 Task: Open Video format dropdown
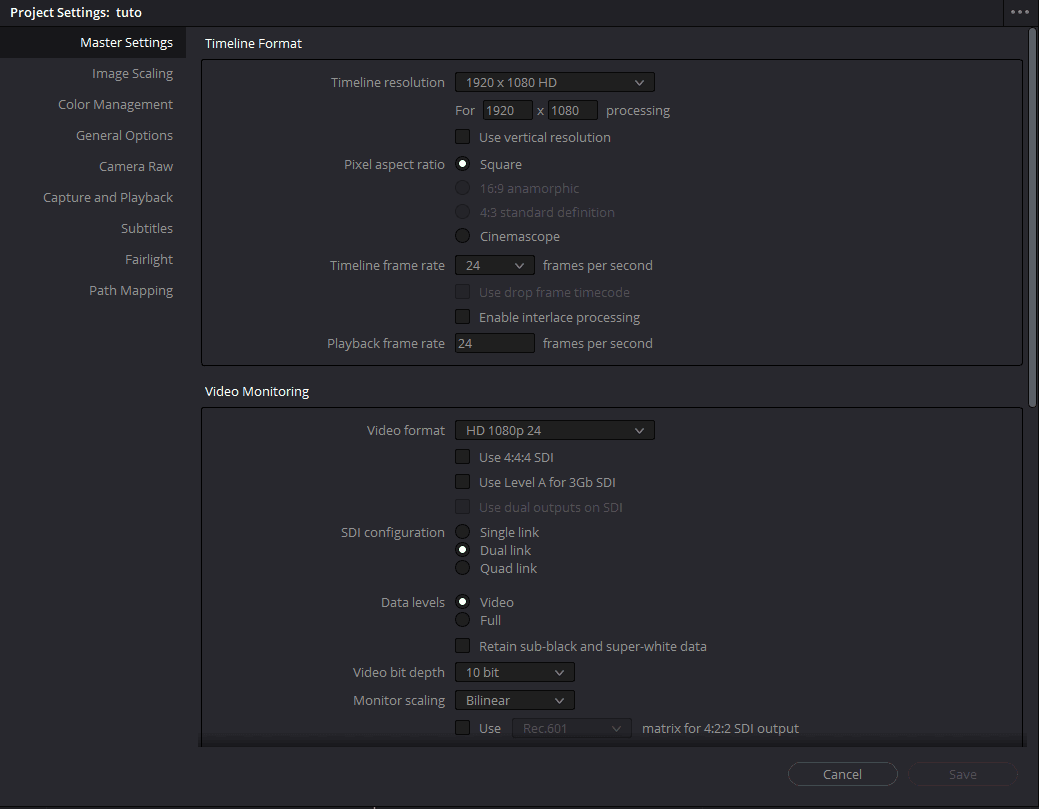[555, 430]
